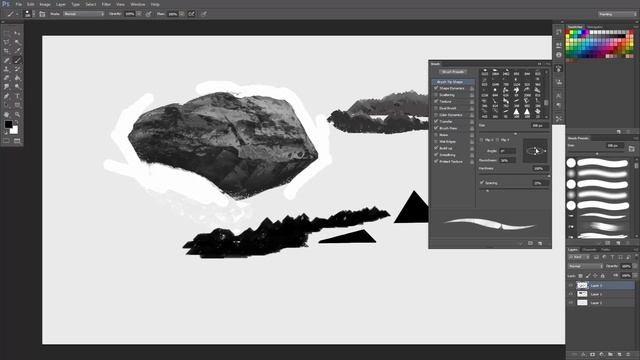Toggle Quick Mask mode in the toolbox
640x360 pixels.
coord(7,141)
